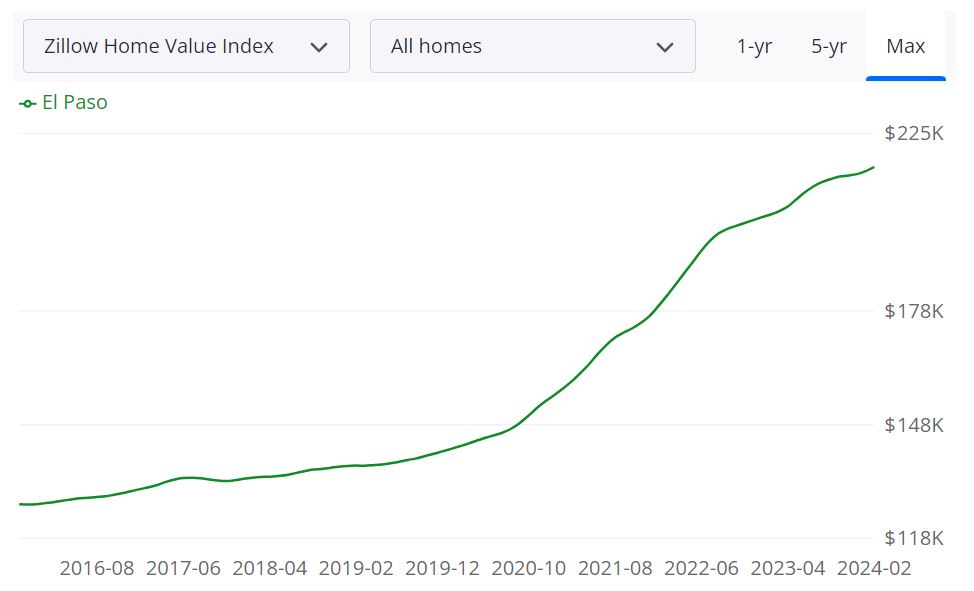Click the 2024-02 date label on x-axis
The image size is (974, 591).
coord(874,568)
